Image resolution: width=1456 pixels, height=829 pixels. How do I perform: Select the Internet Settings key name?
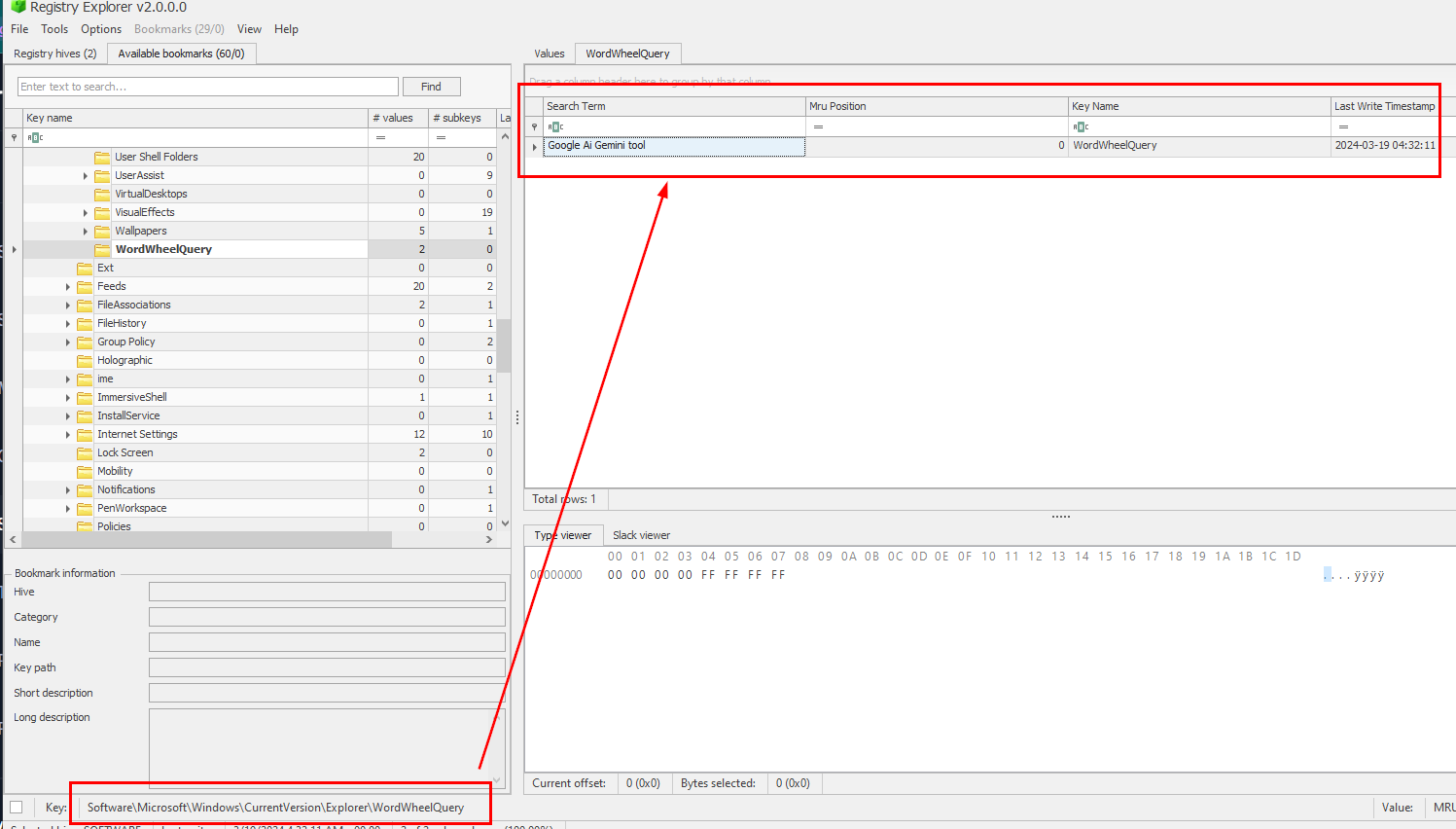137,434
